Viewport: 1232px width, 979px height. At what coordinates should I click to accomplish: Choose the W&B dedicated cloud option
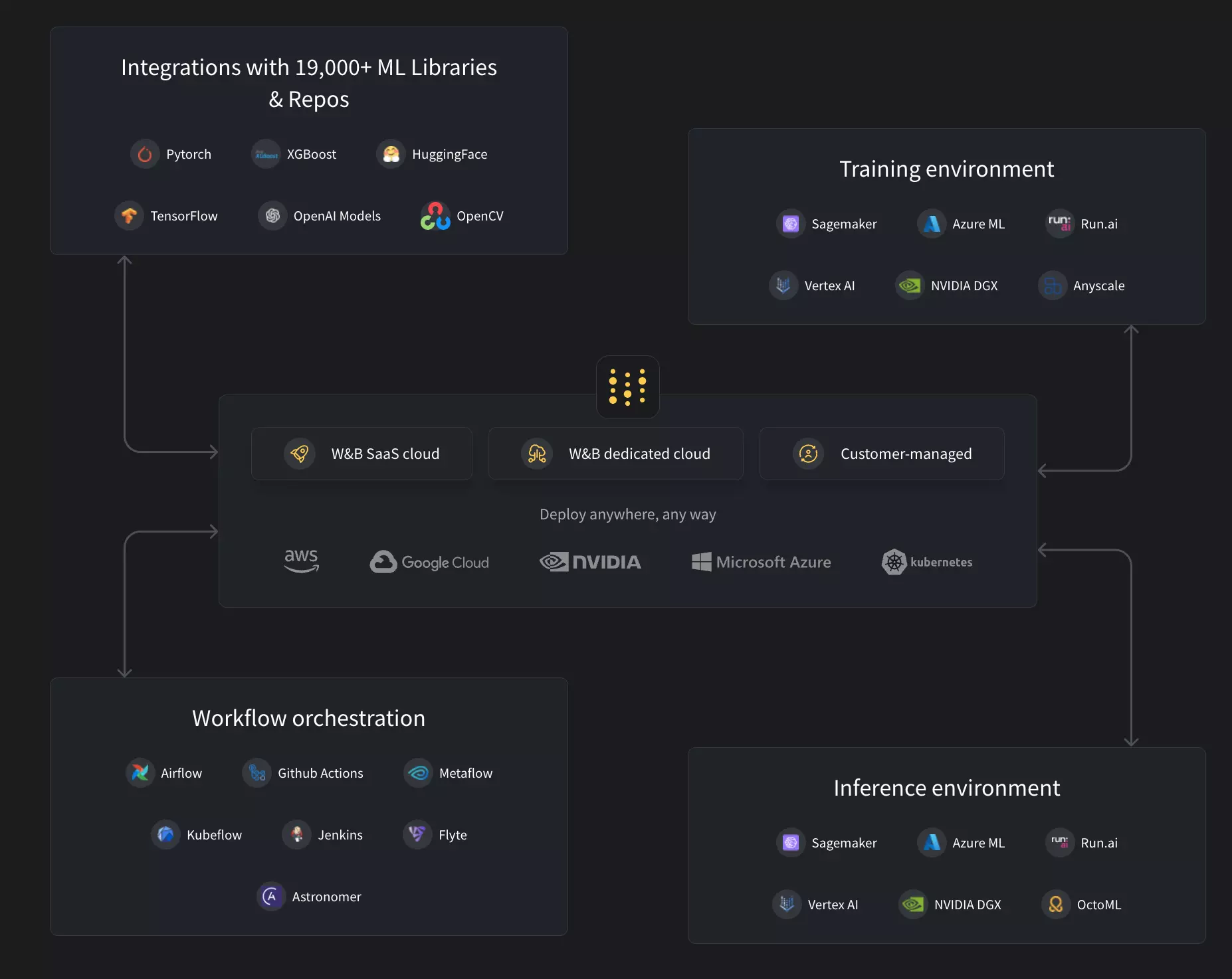pyautogui.click(x=615, y=454)
